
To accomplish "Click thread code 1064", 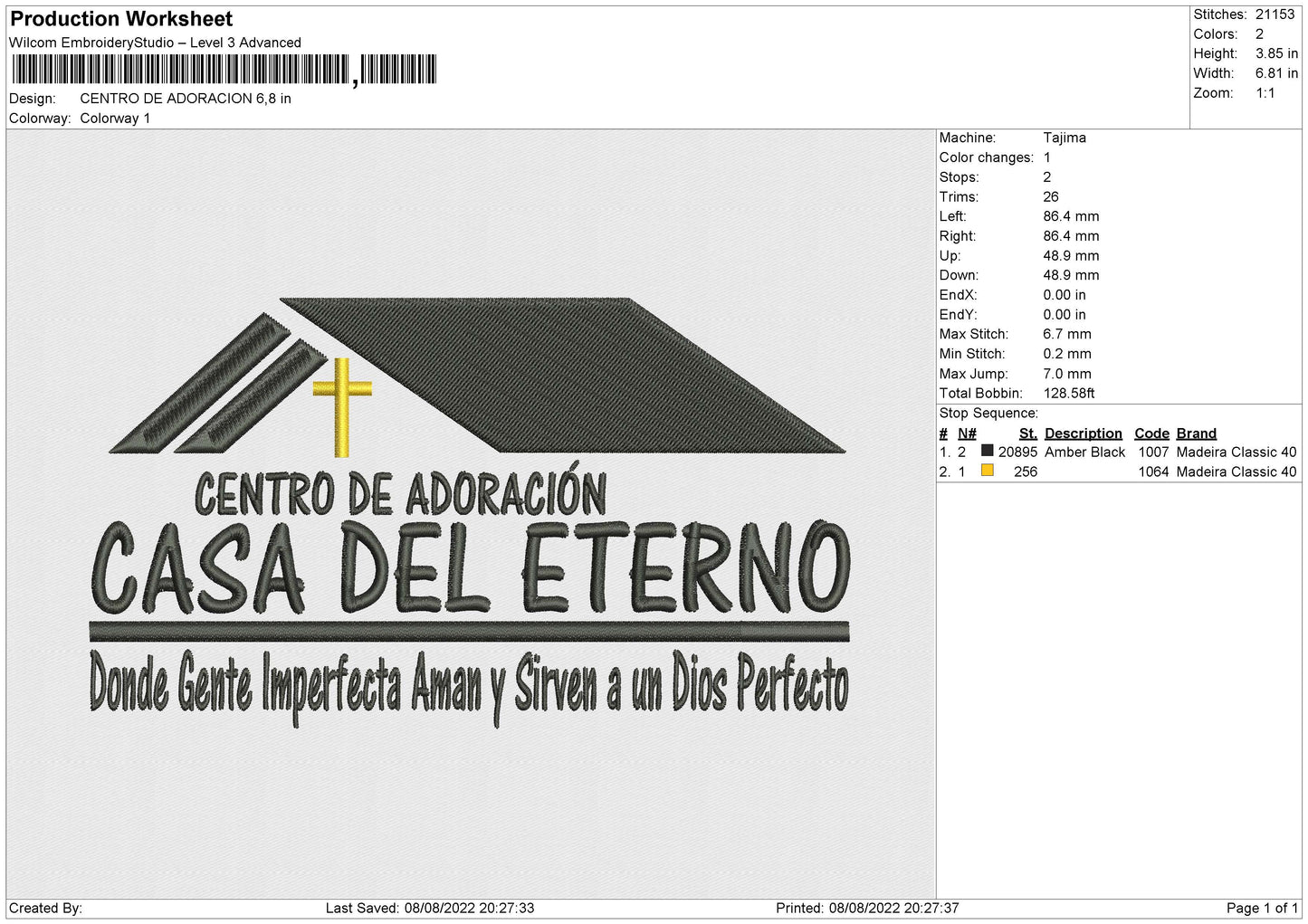I will click(1153, 472).
